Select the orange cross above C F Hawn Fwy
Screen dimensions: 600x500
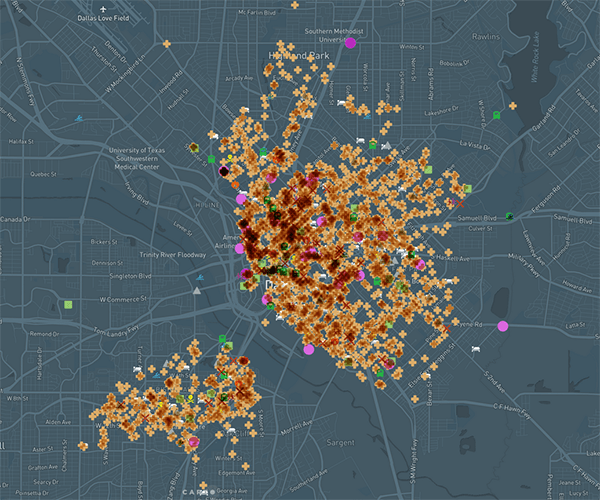point(415,399)
